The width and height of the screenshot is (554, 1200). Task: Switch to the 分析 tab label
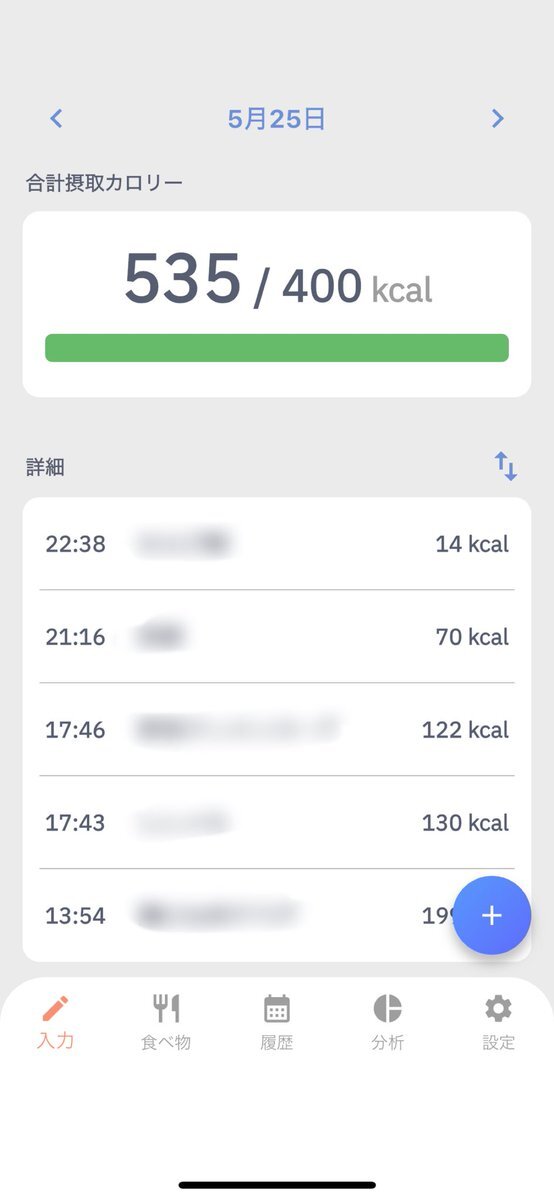point(387,1042)
